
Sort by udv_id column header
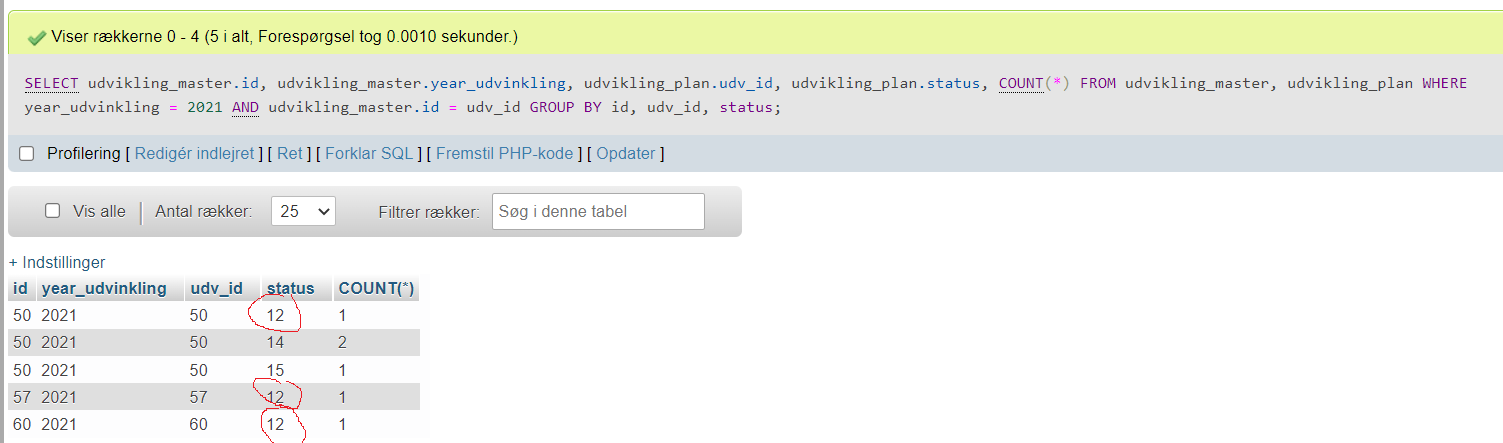coord(216,289)
